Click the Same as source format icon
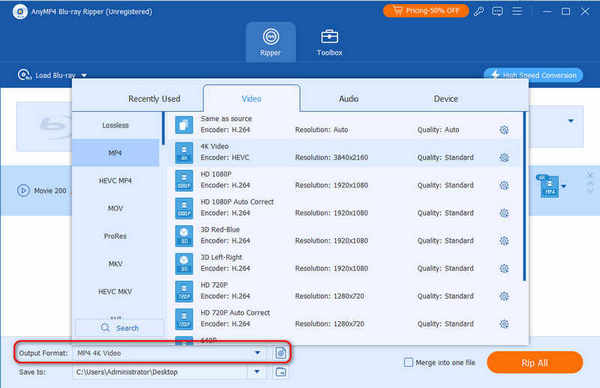 184,125
